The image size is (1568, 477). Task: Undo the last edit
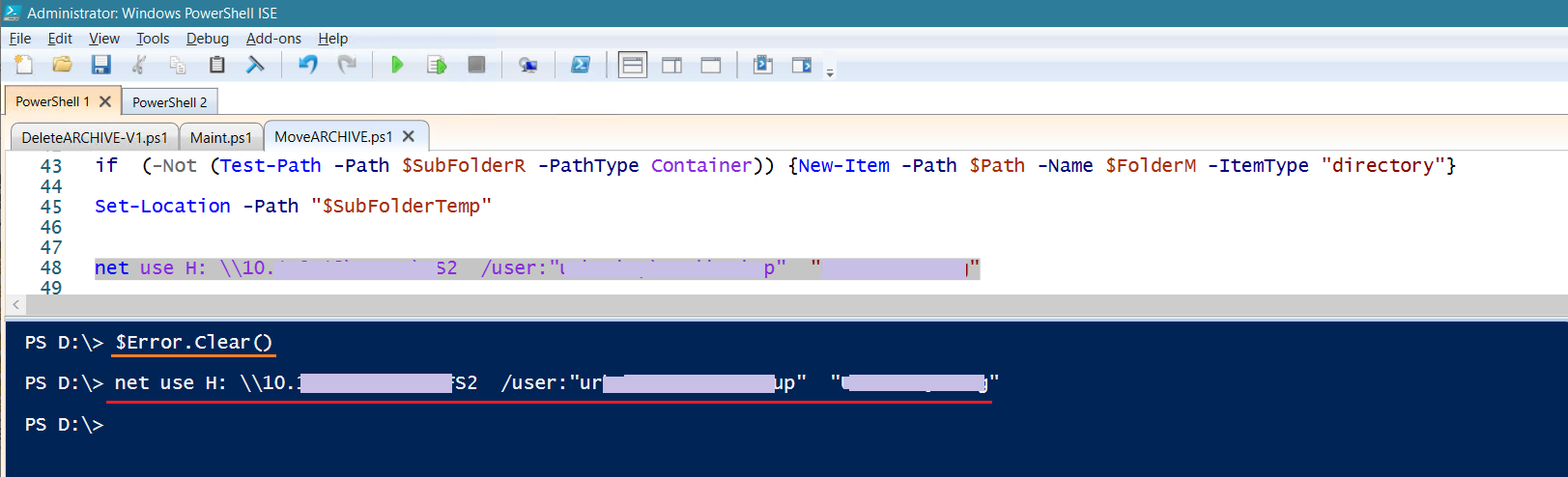point(308,65)
